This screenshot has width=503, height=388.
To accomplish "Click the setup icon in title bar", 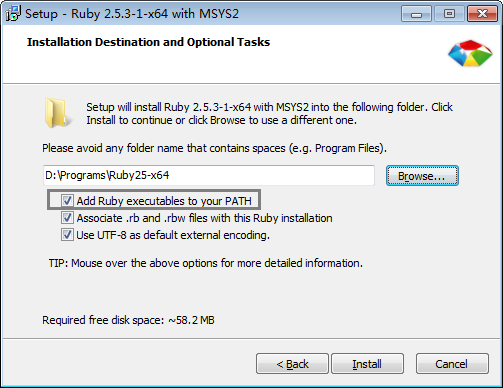I will click(x=13, y=14).
